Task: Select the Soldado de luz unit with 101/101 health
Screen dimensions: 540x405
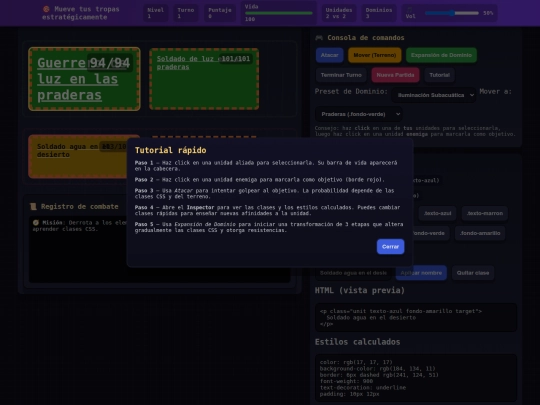Action: (204, 79)
